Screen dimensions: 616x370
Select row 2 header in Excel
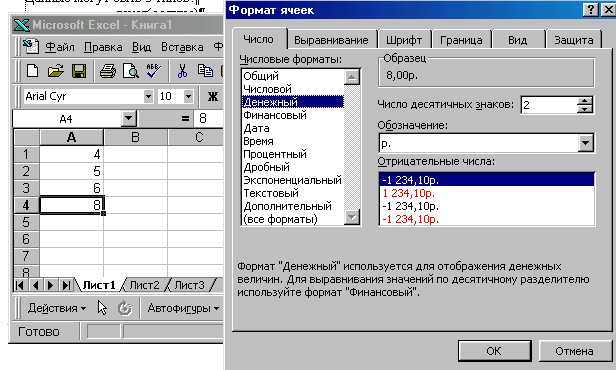26,171
